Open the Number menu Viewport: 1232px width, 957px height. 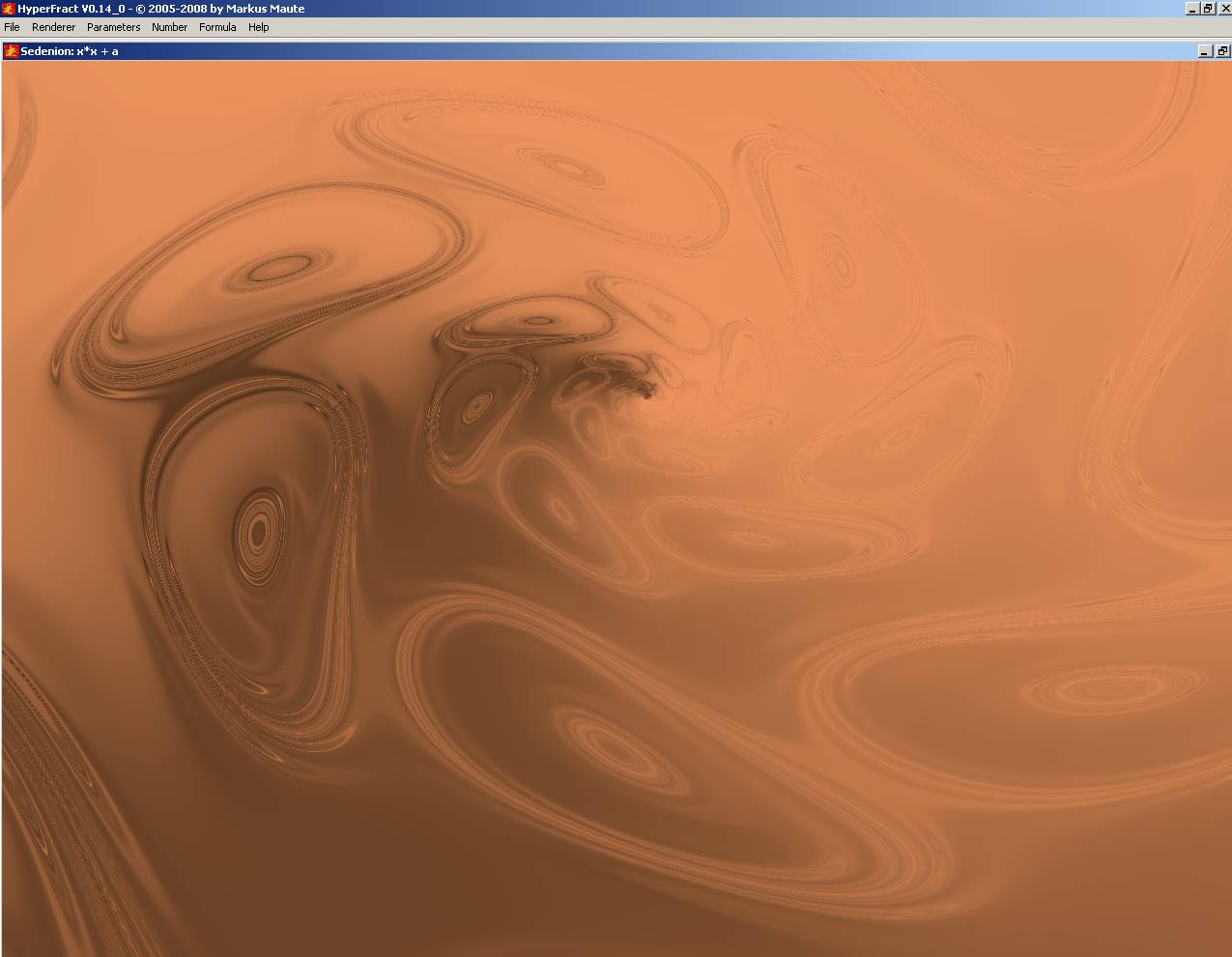[x=169, y=27]
